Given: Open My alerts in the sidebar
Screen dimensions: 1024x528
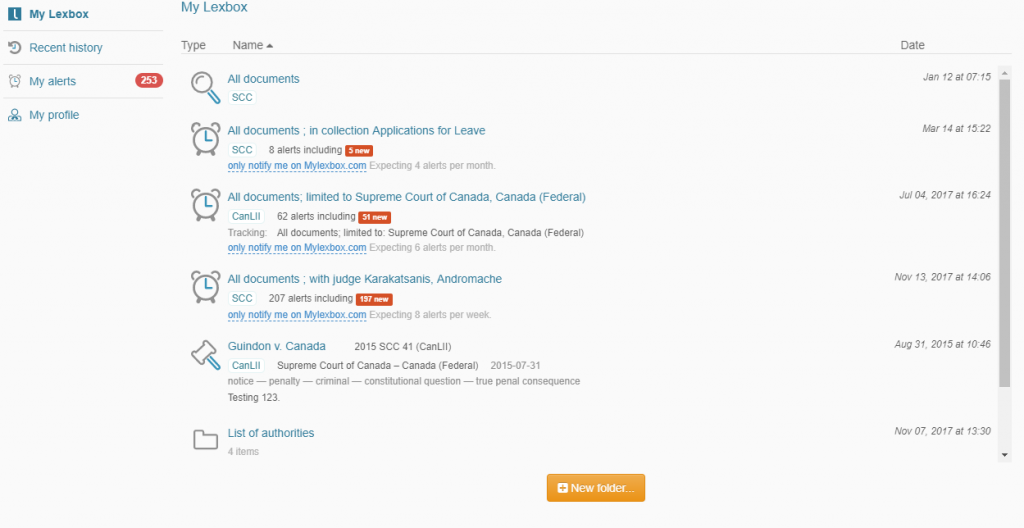Looking at the screenshot, I should click(52, 81).
